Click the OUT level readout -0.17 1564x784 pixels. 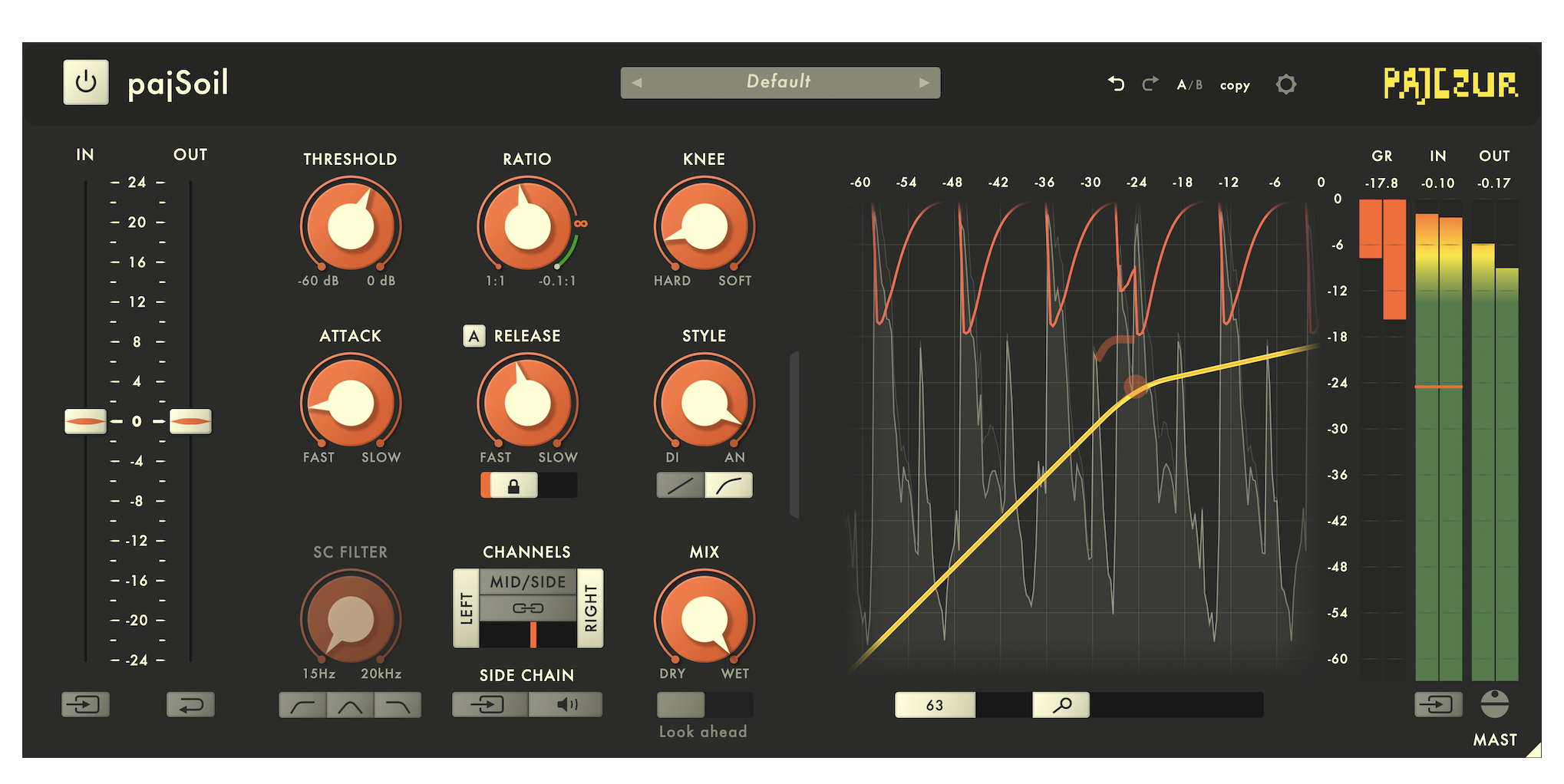1493,183
